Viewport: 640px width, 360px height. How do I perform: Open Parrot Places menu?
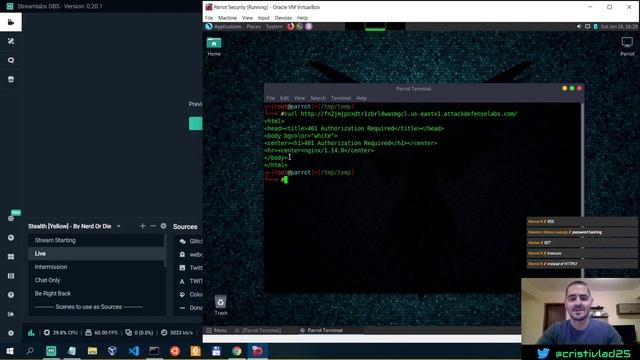point(253,27)
